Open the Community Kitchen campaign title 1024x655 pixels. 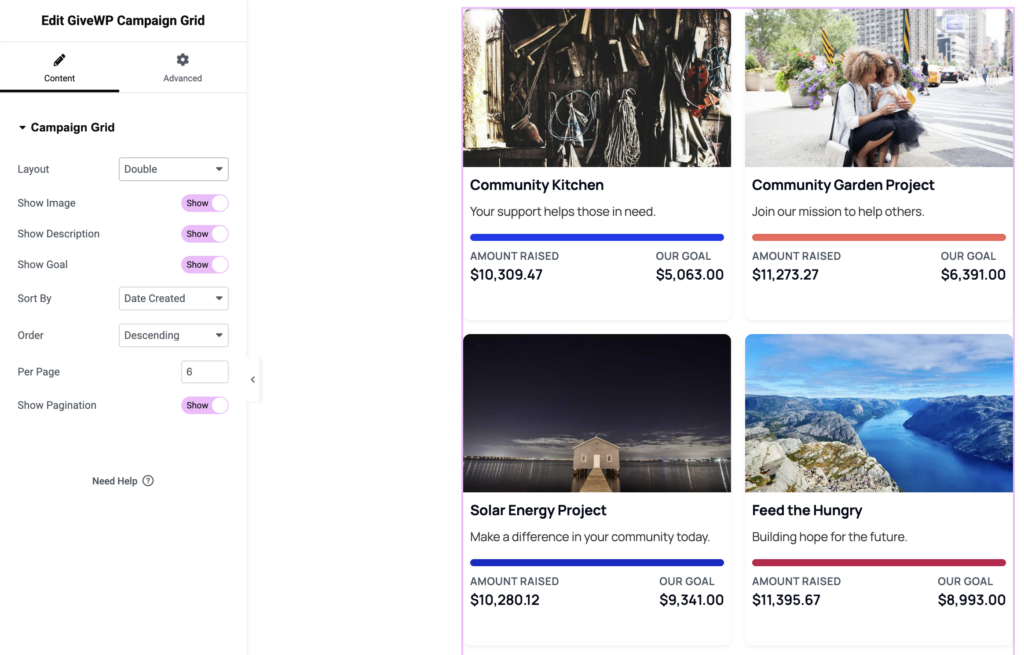click(x=537, y=185)
